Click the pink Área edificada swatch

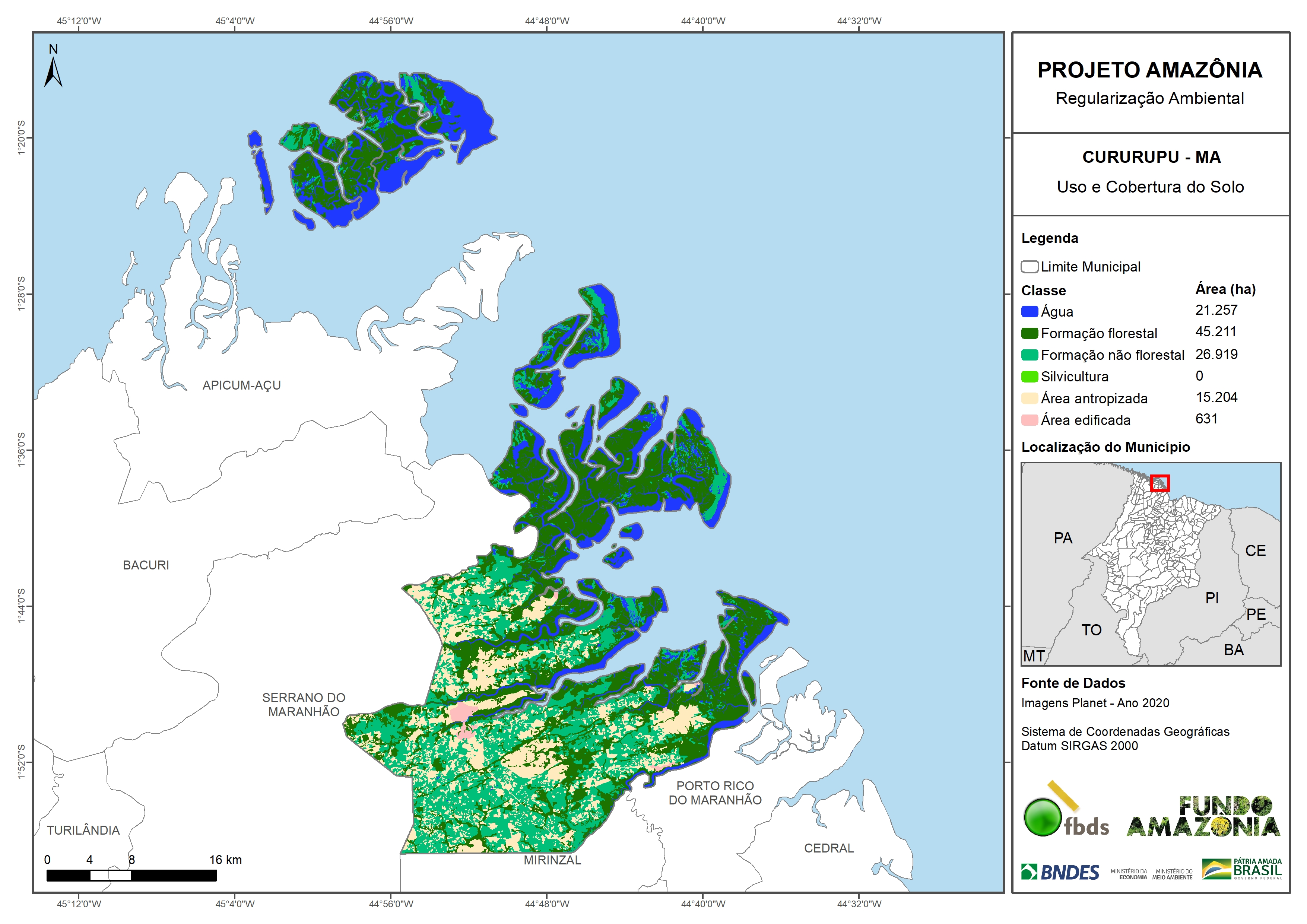[1029, 420]
